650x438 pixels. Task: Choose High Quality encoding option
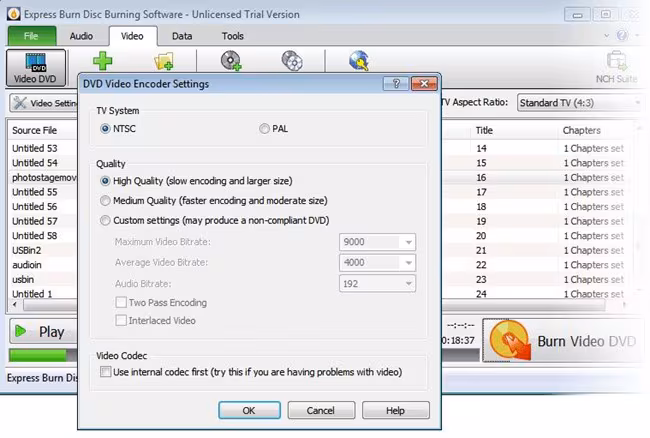[x=196, y=181]
